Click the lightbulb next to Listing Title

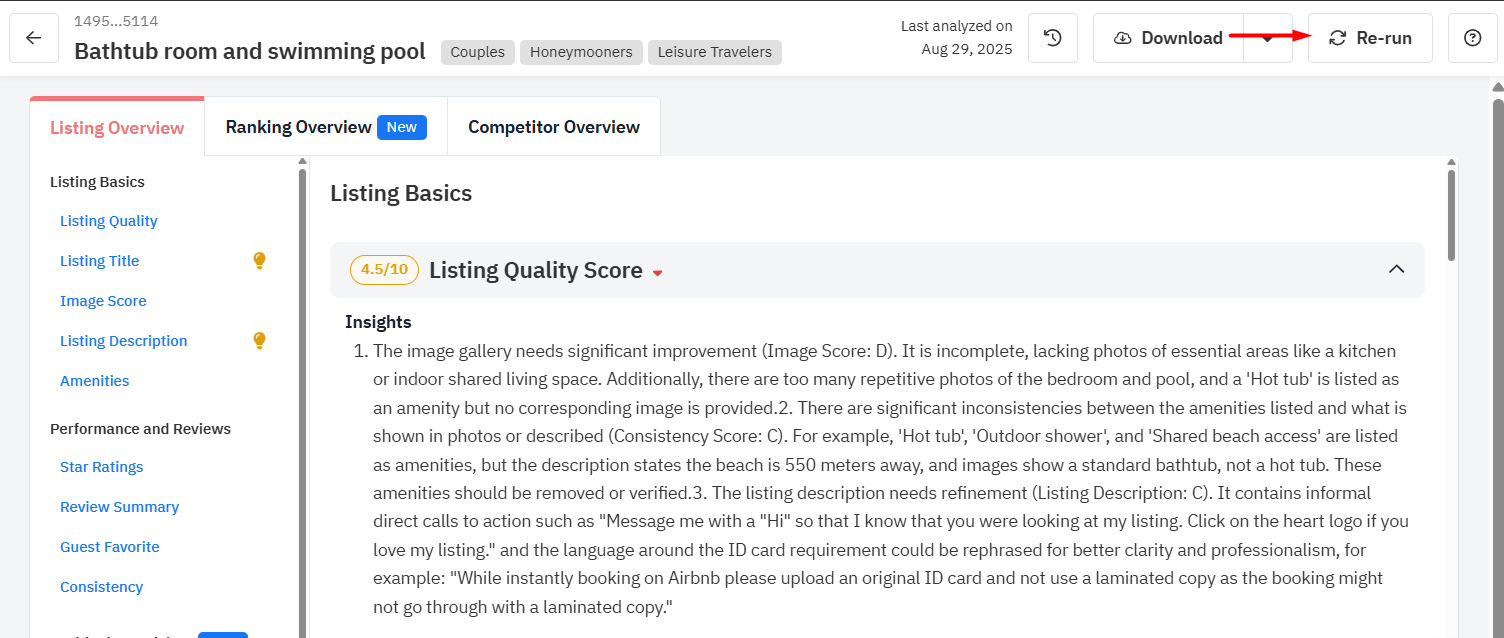[x=259, y=261]
